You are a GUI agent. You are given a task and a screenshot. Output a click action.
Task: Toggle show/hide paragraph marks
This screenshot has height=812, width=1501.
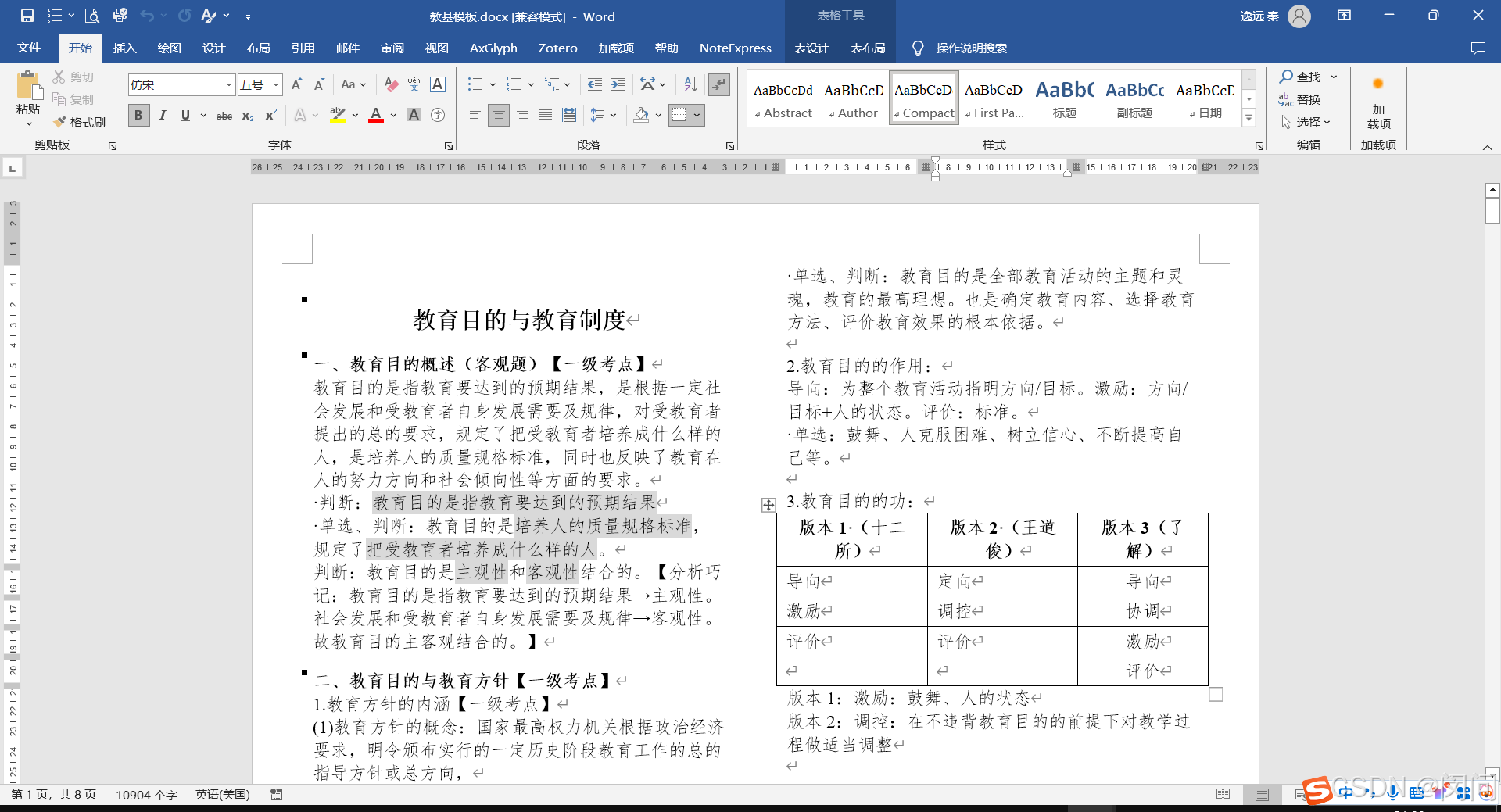click(x=718, y=84)
